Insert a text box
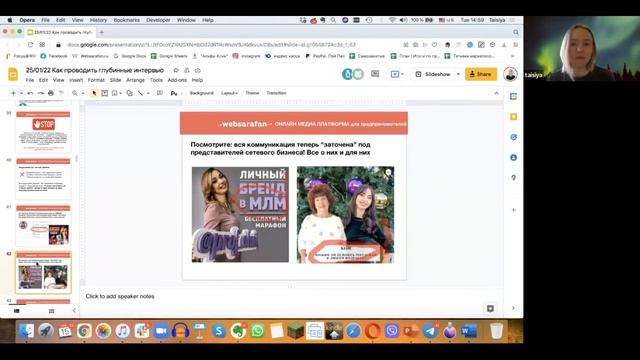This screenshot has width=640, height=360. [104, 93]
